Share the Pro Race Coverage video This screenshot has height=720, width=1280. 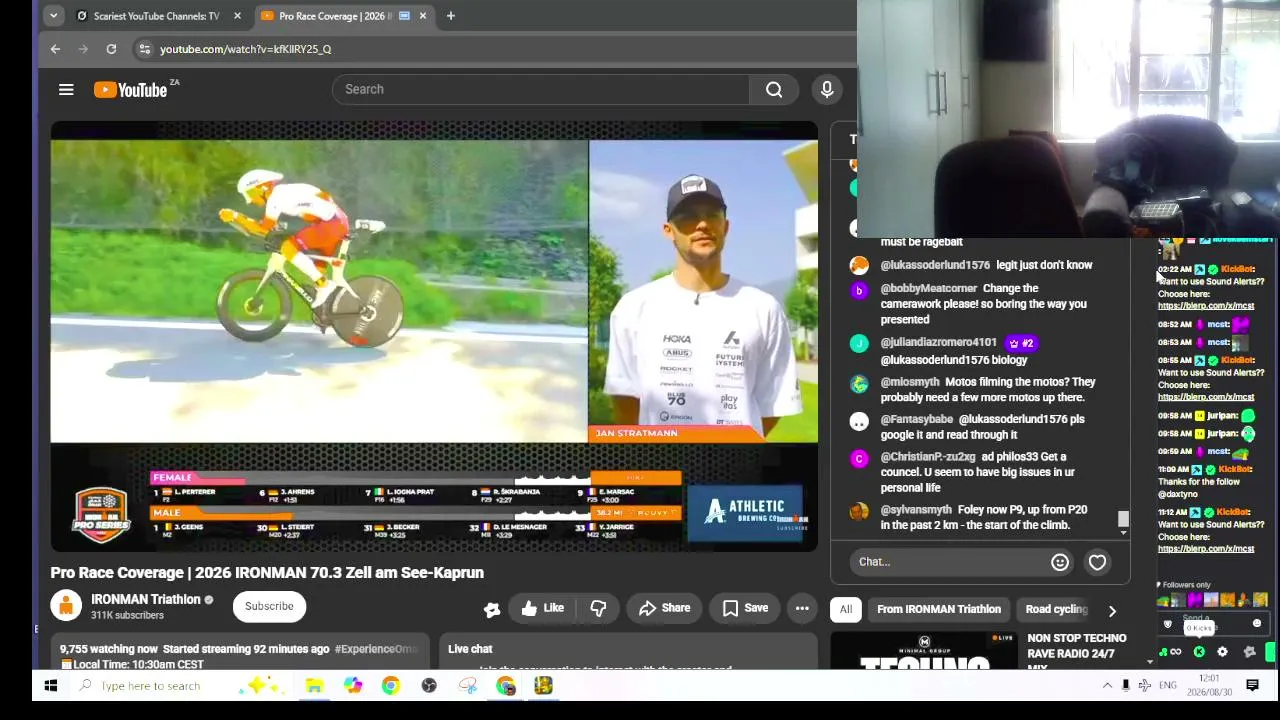(x=664, y=608)
